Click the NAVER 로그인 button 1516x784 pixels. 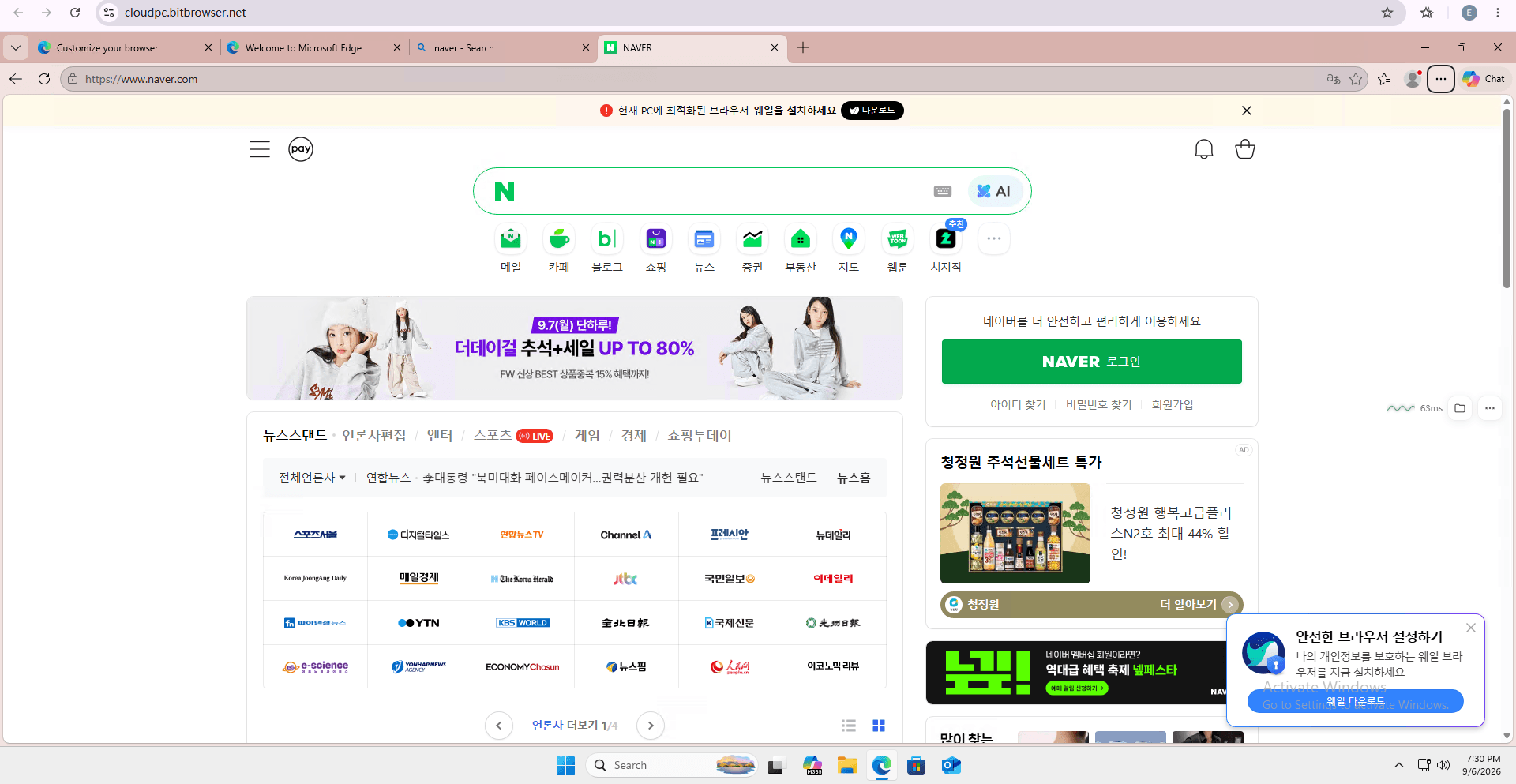coord(1092,362)
